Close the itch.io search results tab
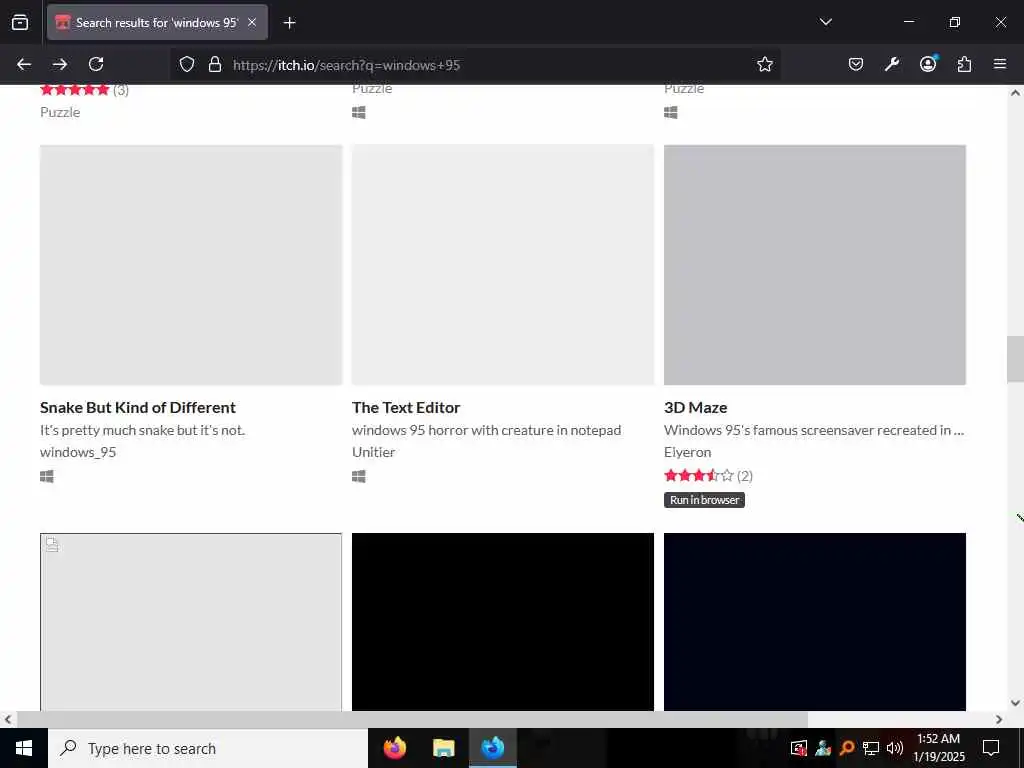 coord(252,22)
